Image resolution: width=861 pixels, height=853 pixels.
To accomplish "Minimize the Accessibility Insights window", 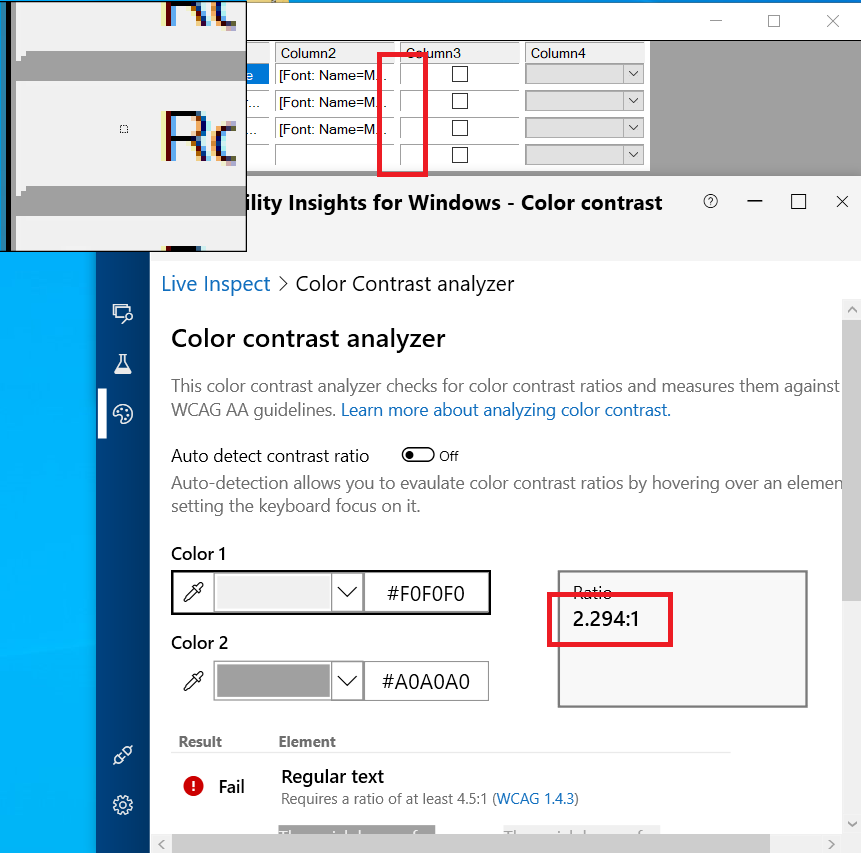I will pos(754,202).
